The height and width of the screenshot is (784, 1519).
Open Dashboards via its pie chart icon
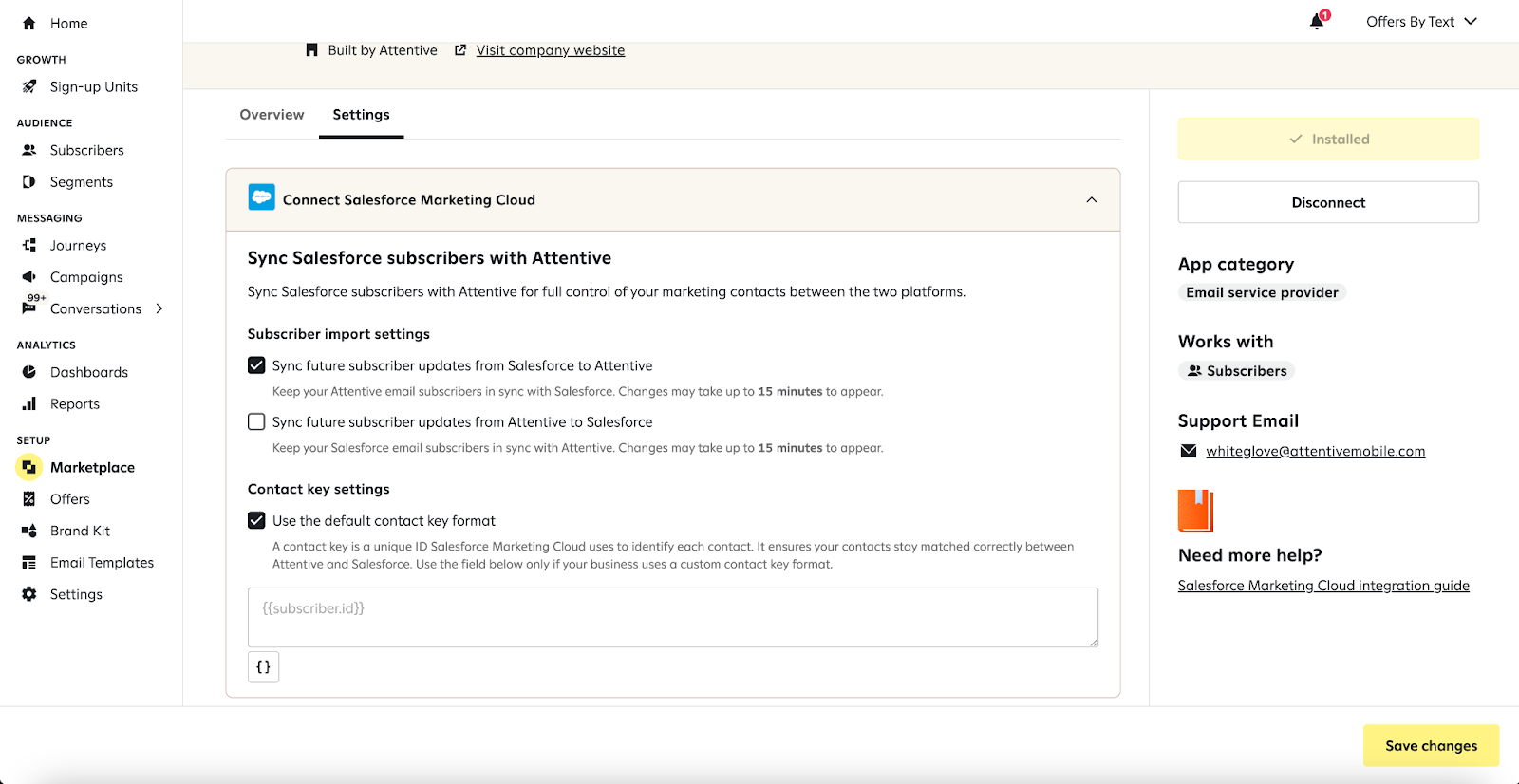(x=29, y=372)
